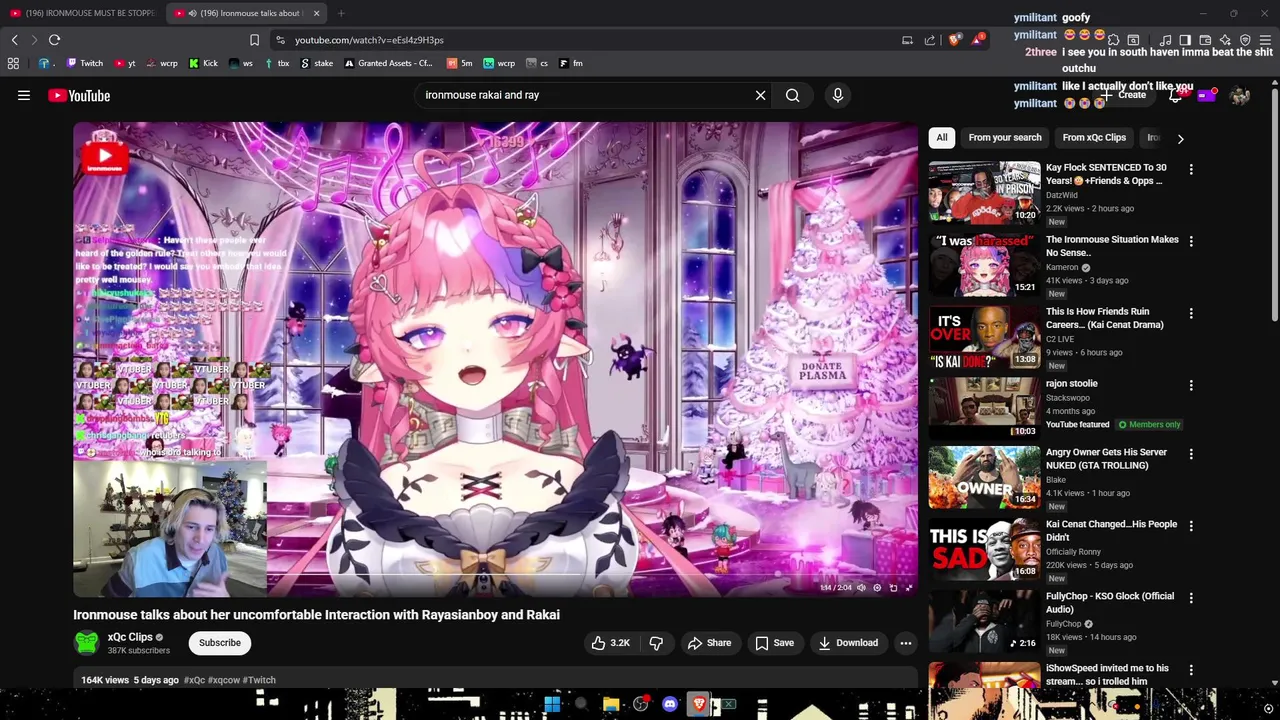Enter fullscreen on the video player
The image size is (1280, 720).
point(909,588)
